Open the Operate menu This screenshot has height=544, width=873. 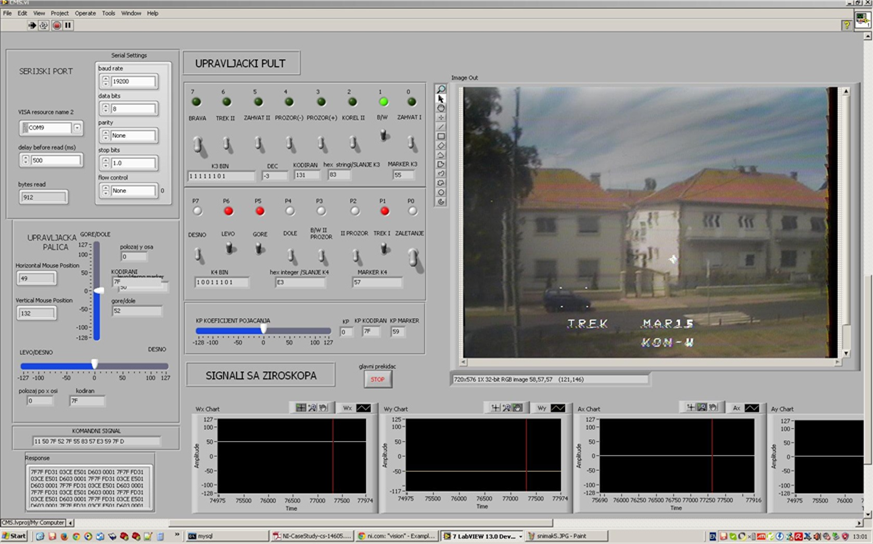click(x=86, y=13)
